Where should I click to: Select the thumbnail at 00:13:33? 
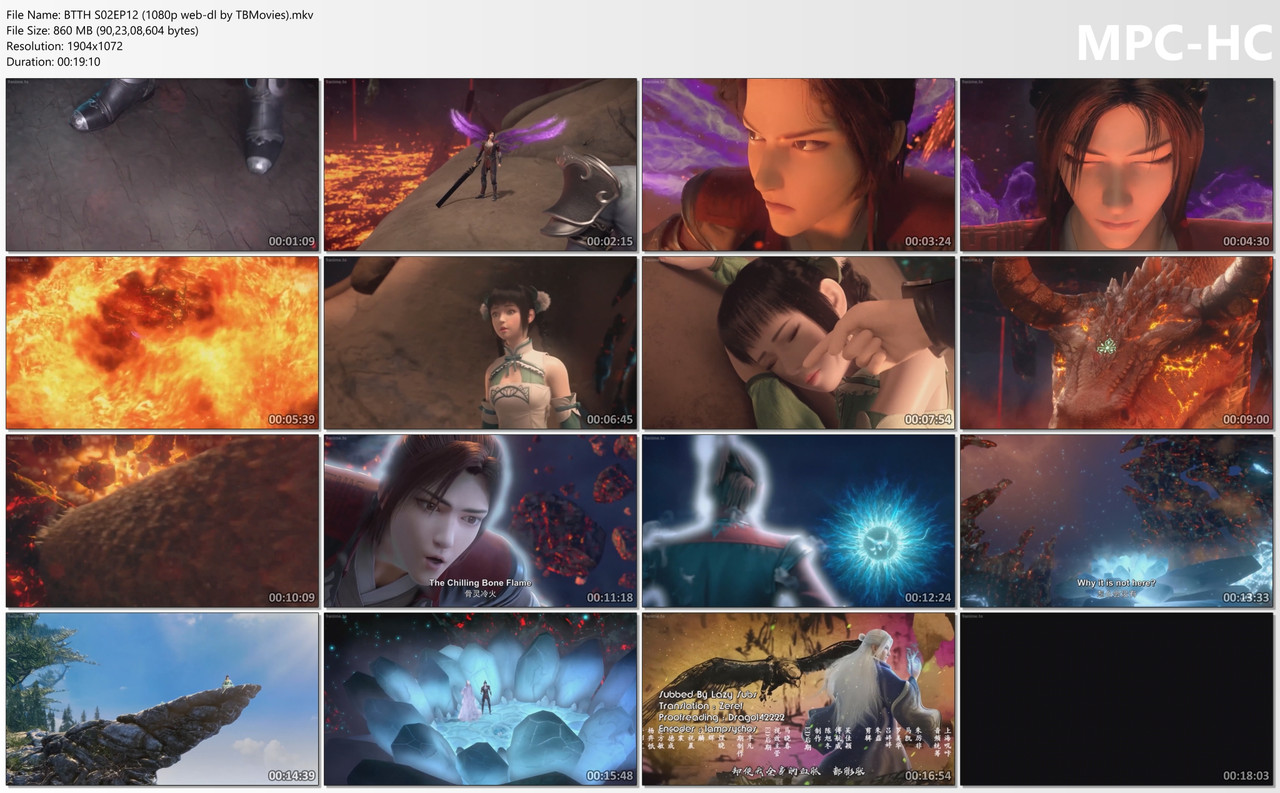pos(1117,521)
